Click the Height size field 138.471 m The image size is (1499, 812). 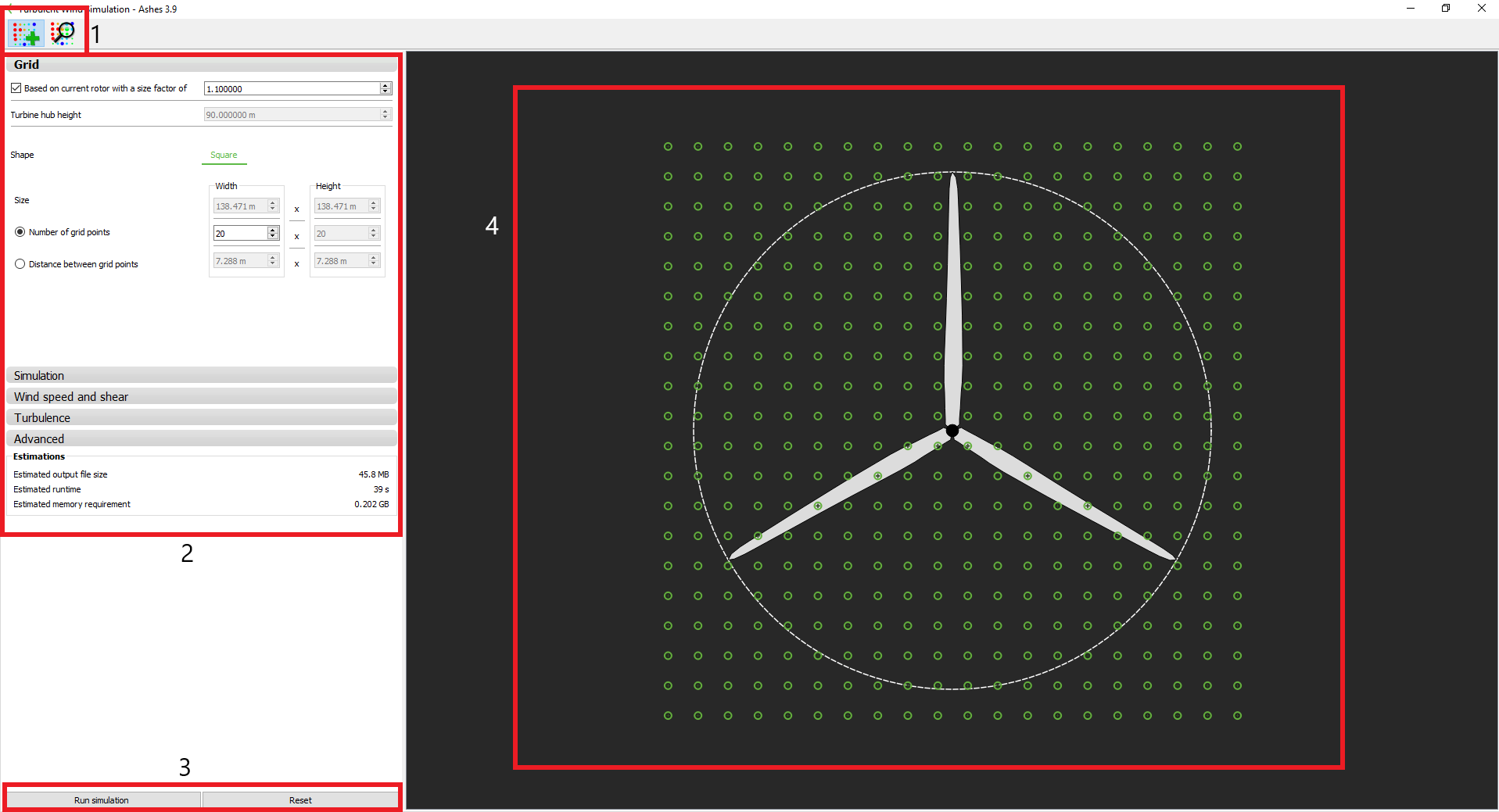(346, 206)
